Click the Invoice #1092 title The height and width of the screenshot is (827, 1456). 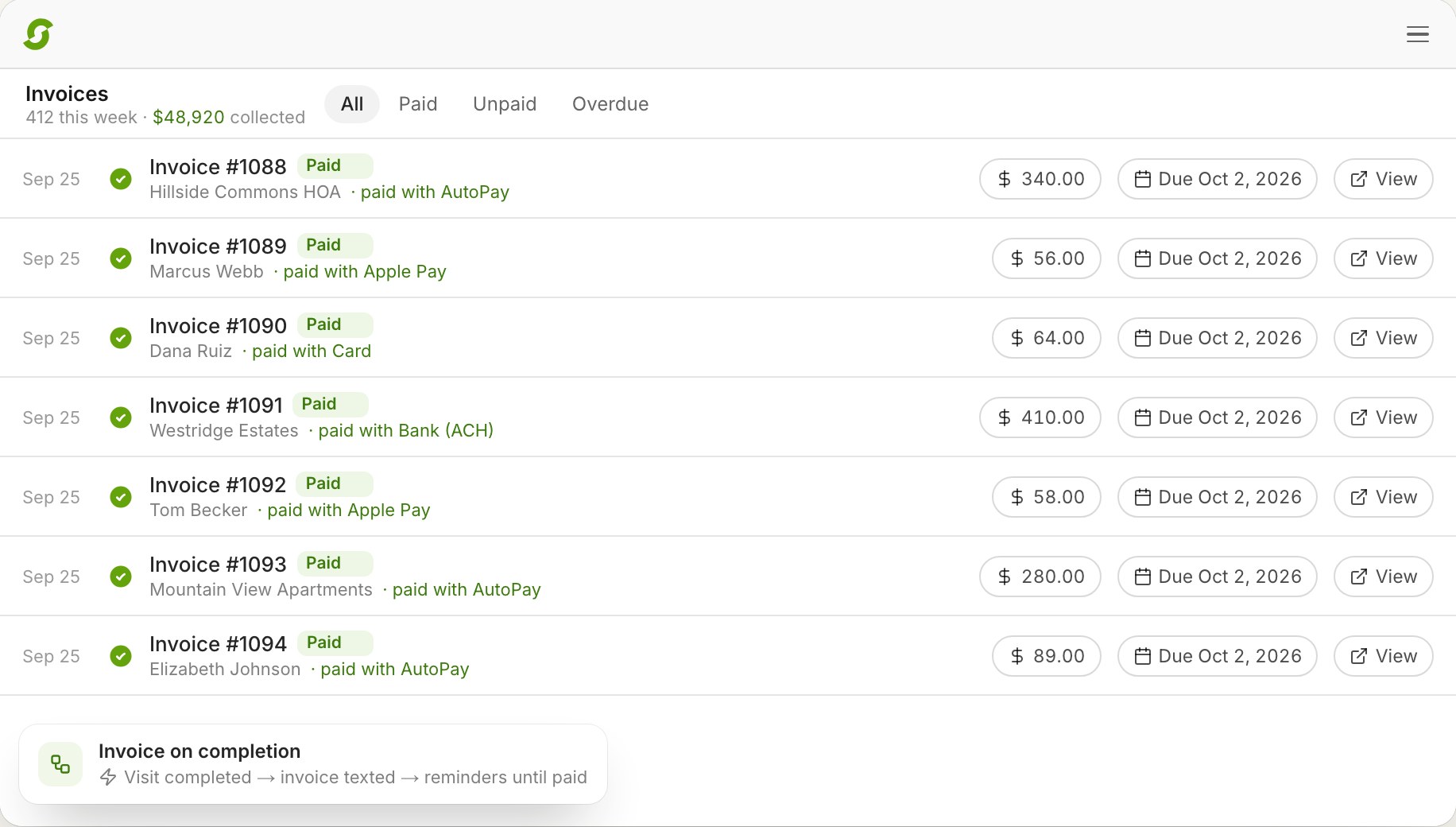pyautogui.click(x=218, y=485)
